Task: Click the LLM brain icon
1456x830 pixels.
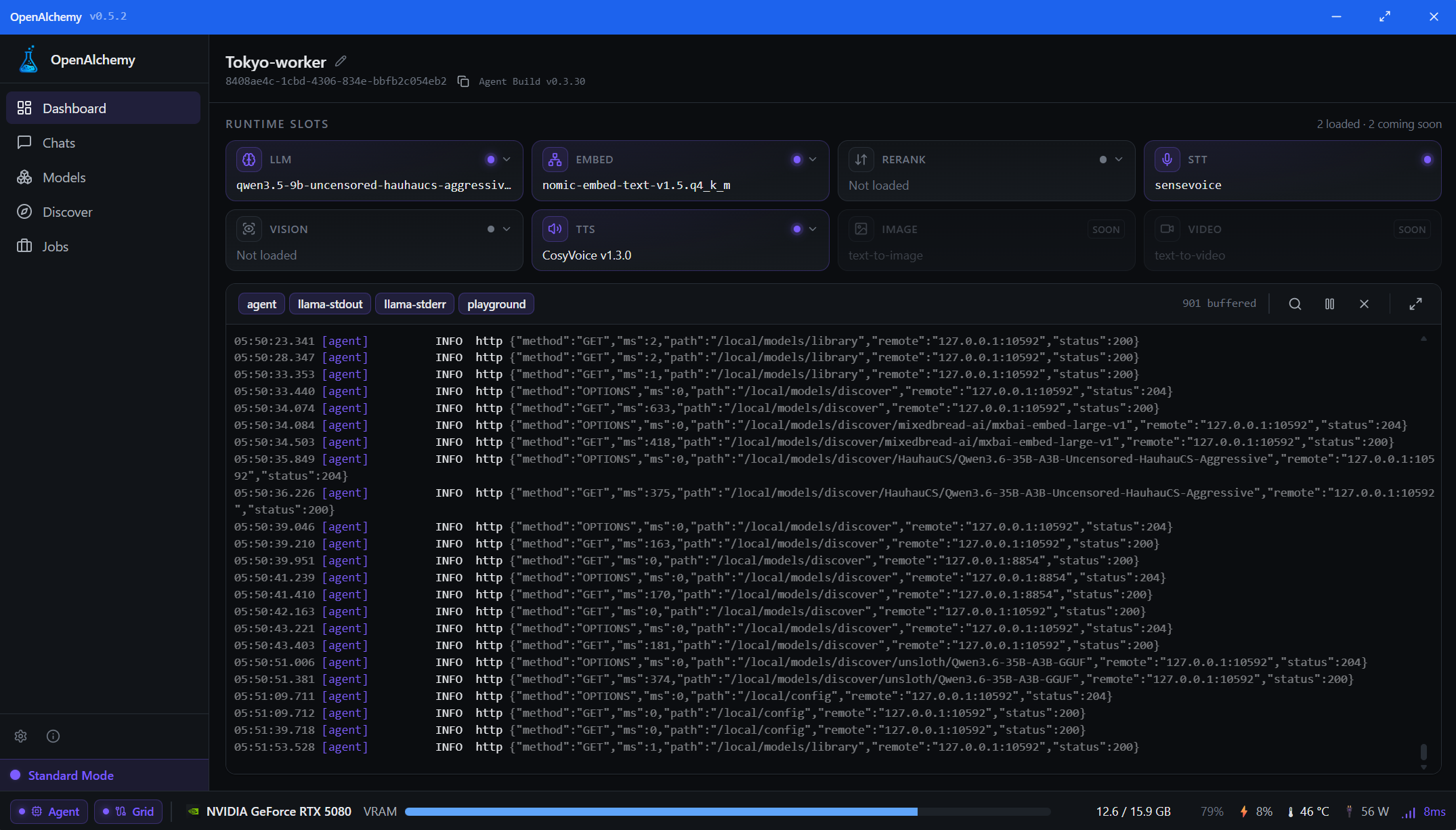Action: pyautogui.click(x=249, y=159)
